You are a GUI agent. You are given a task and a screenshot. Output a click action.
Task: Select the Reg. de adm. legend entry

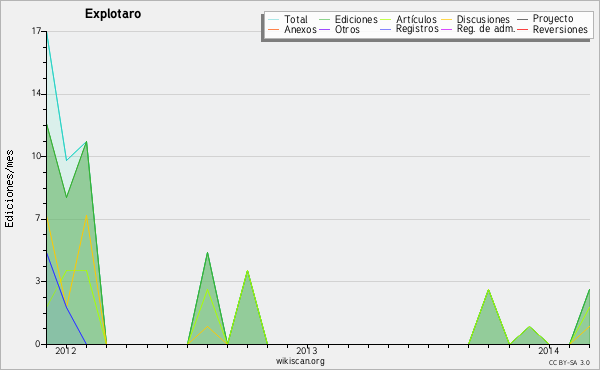click(478, 29)
